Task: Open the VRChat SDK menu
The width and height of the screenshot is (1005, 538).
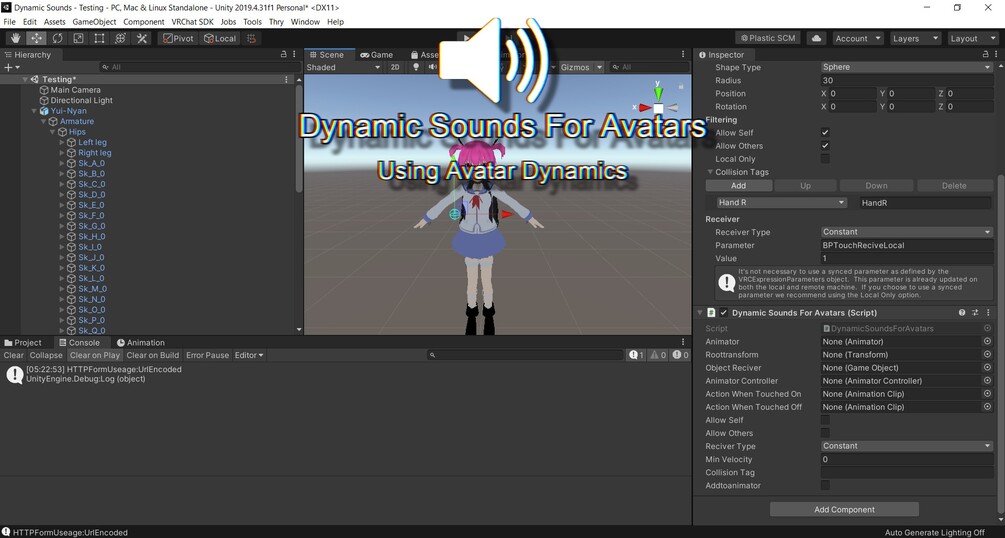Action: coord(192,22)
